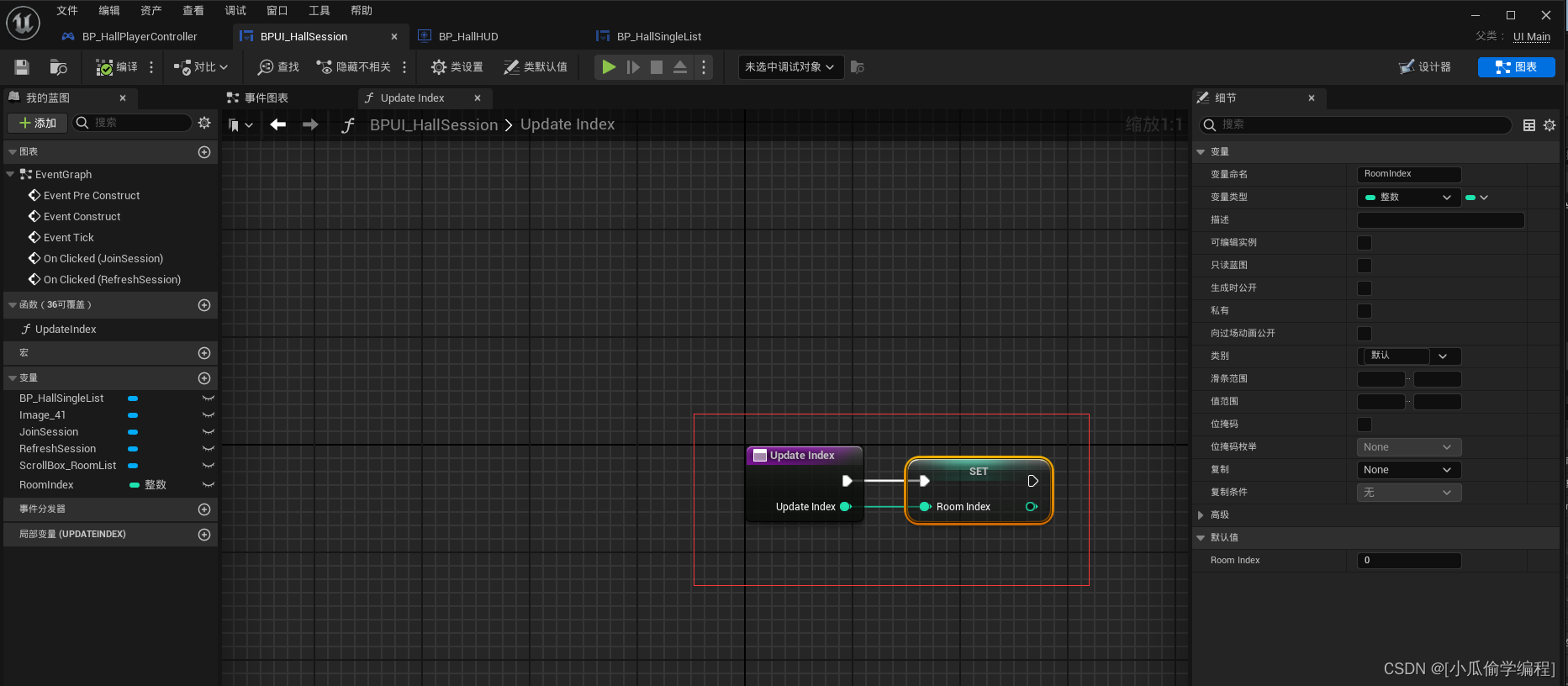Screen dimensions: 1568x686
Task: Switch to BP_HallPlayerController tab
Action: 130,37
